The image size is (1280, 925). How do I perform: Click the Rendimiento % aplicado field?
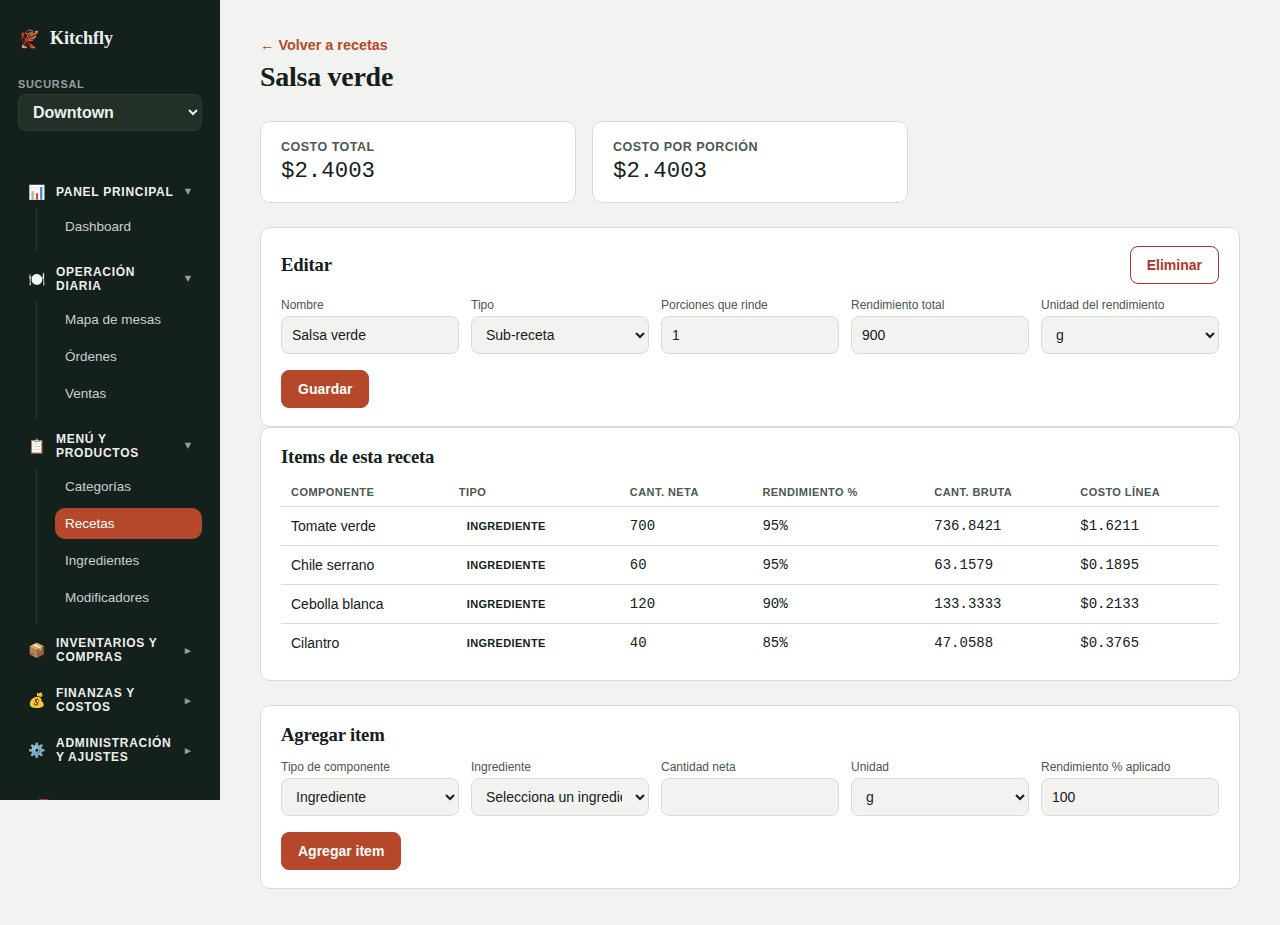(1130, 797)
